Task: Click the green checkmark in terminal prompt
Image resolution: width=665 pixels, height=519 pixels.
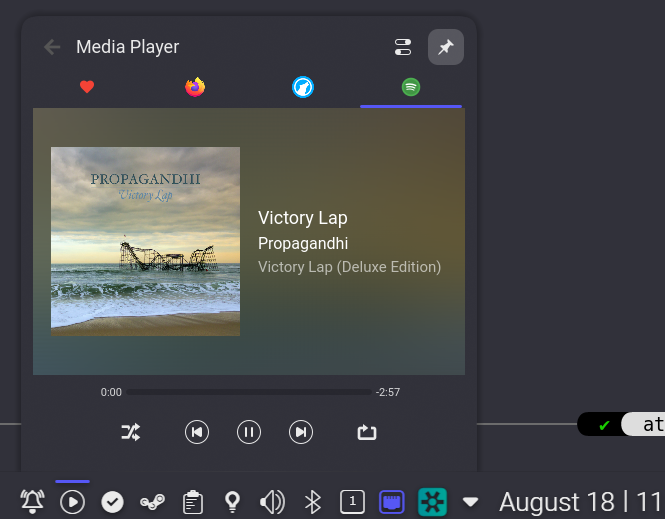Action: [604, 425]
